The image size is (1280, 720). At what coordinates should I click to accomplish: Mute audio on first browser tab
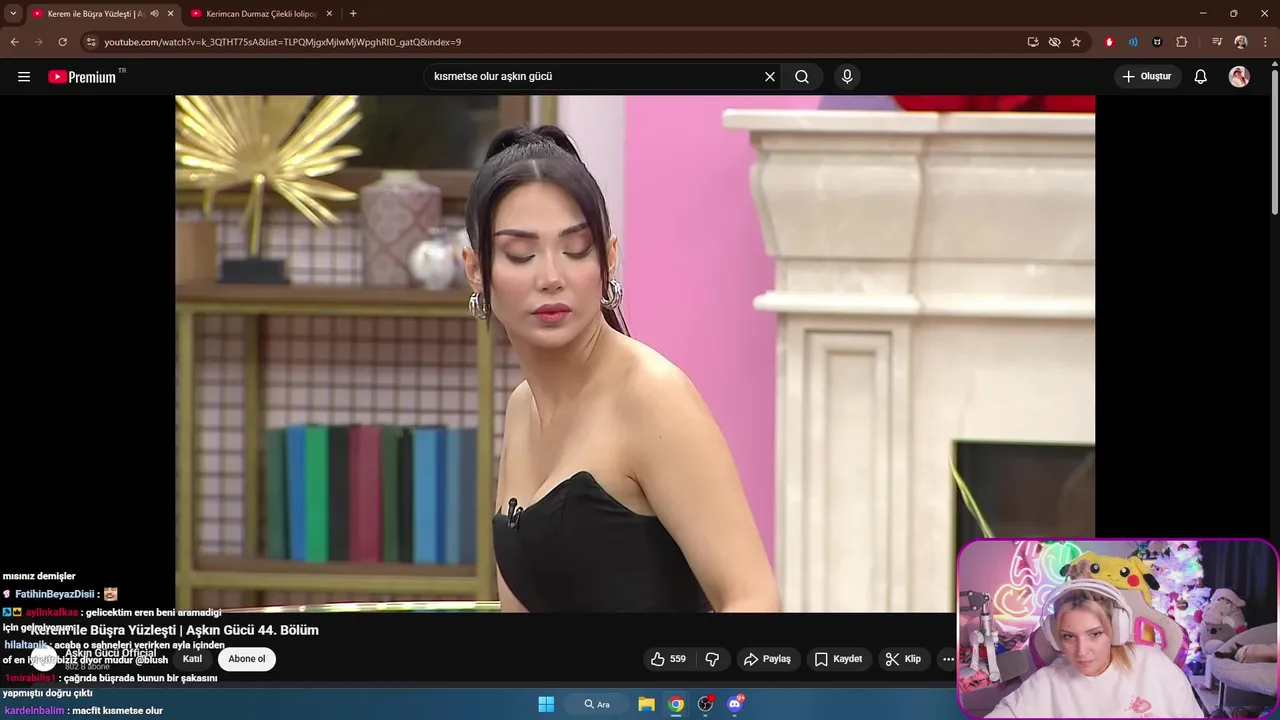click(154, 14)
